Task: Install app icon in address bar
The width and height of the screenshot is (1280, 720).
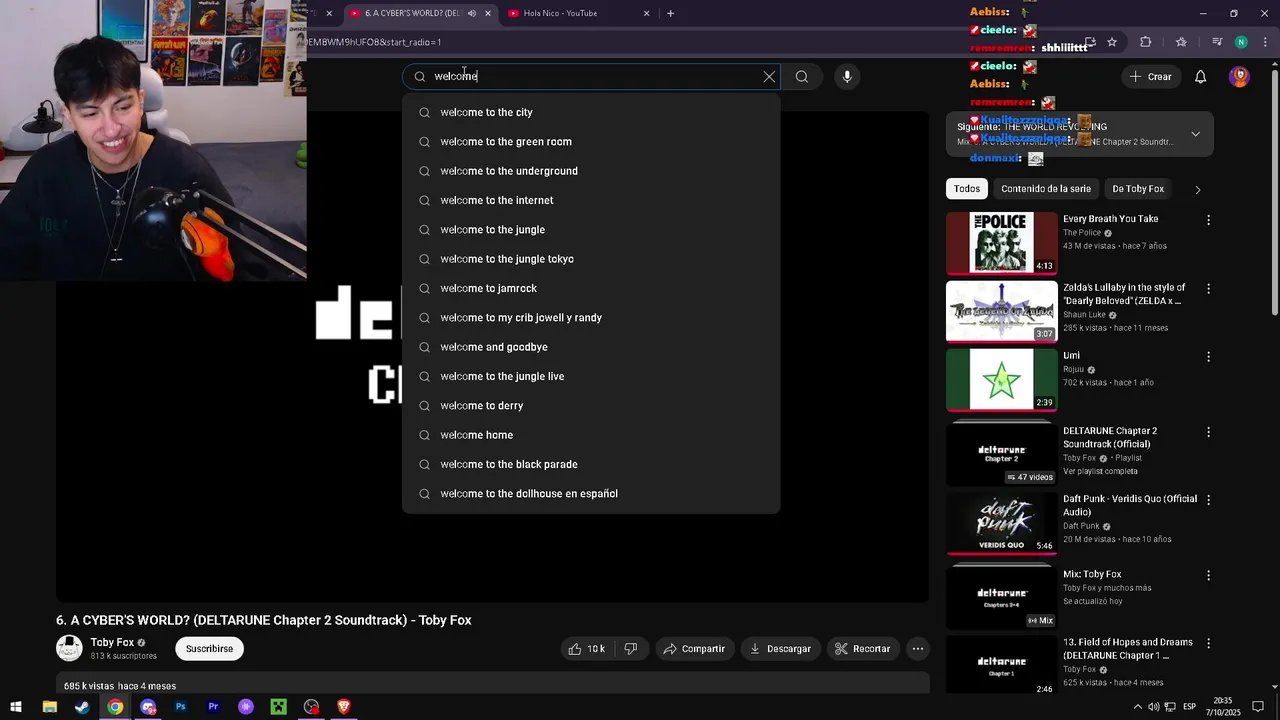Action: 1090,42
